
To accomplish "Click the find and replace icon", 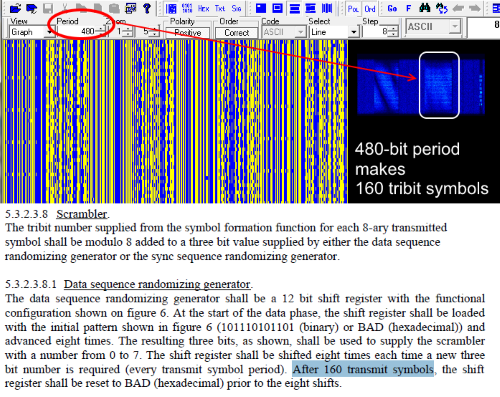I will (x=441, y=8).
